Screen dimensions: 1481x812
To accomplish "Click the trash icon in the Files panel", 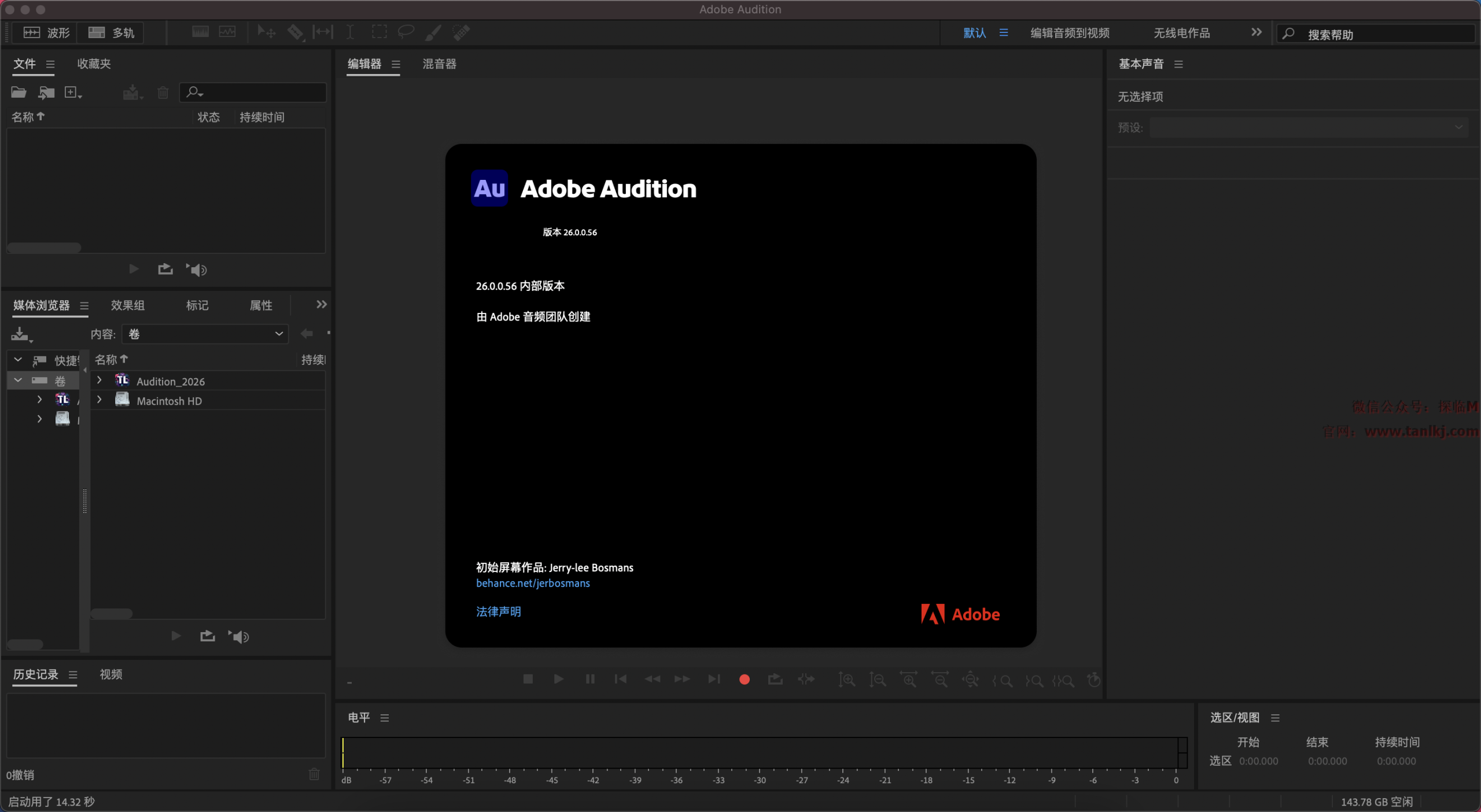I will 163,93.
